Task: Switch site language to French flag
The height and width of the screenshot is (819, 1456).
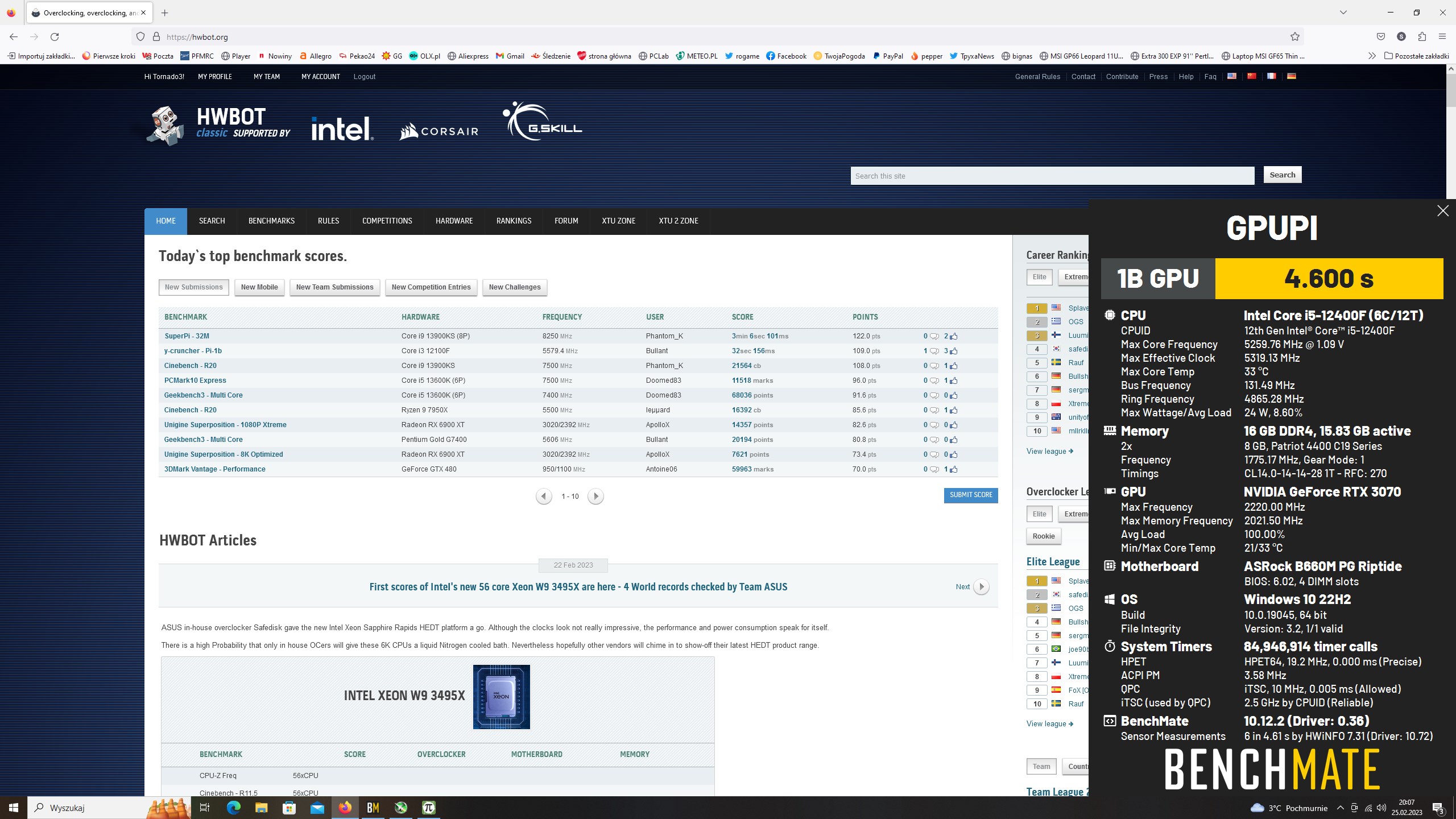Action: tap(1271, 76)
